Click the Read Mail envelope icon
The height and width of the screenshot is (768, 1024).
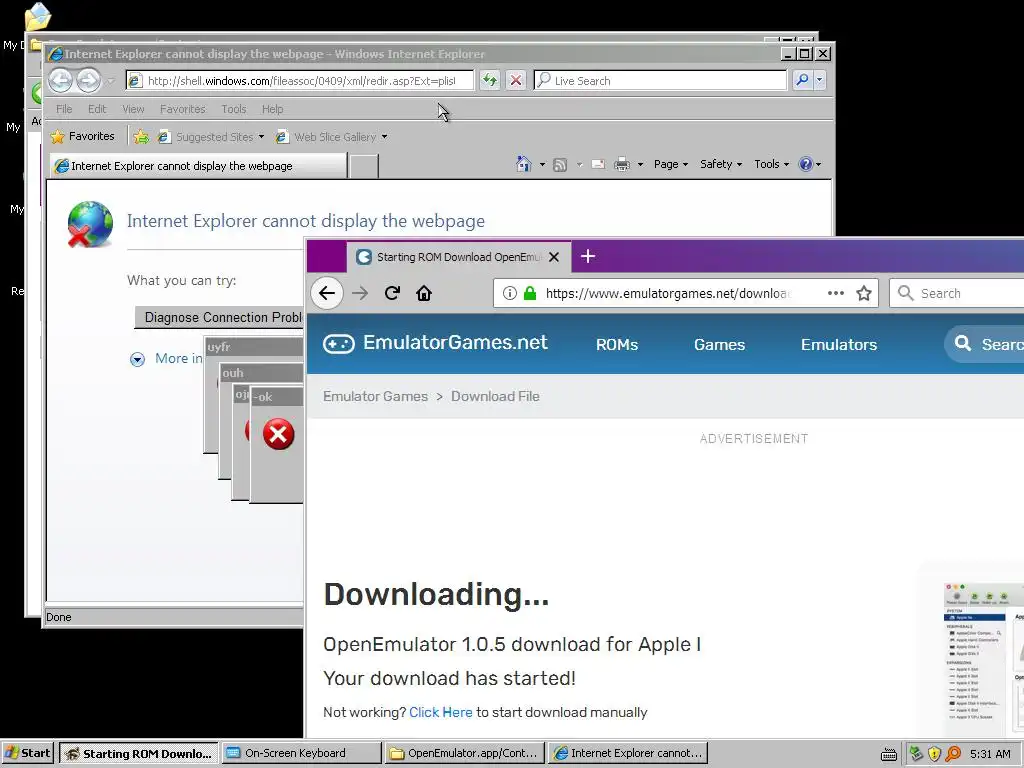click(x=598, y=165)
